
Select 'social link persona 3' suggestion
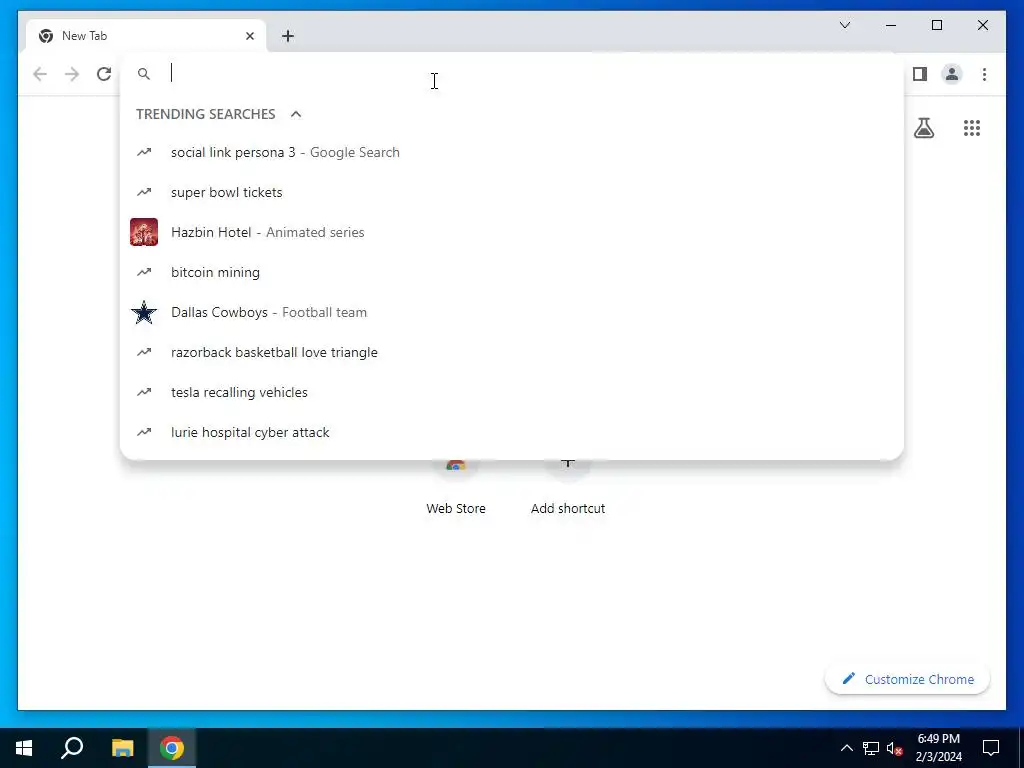[x=512, y=152]
